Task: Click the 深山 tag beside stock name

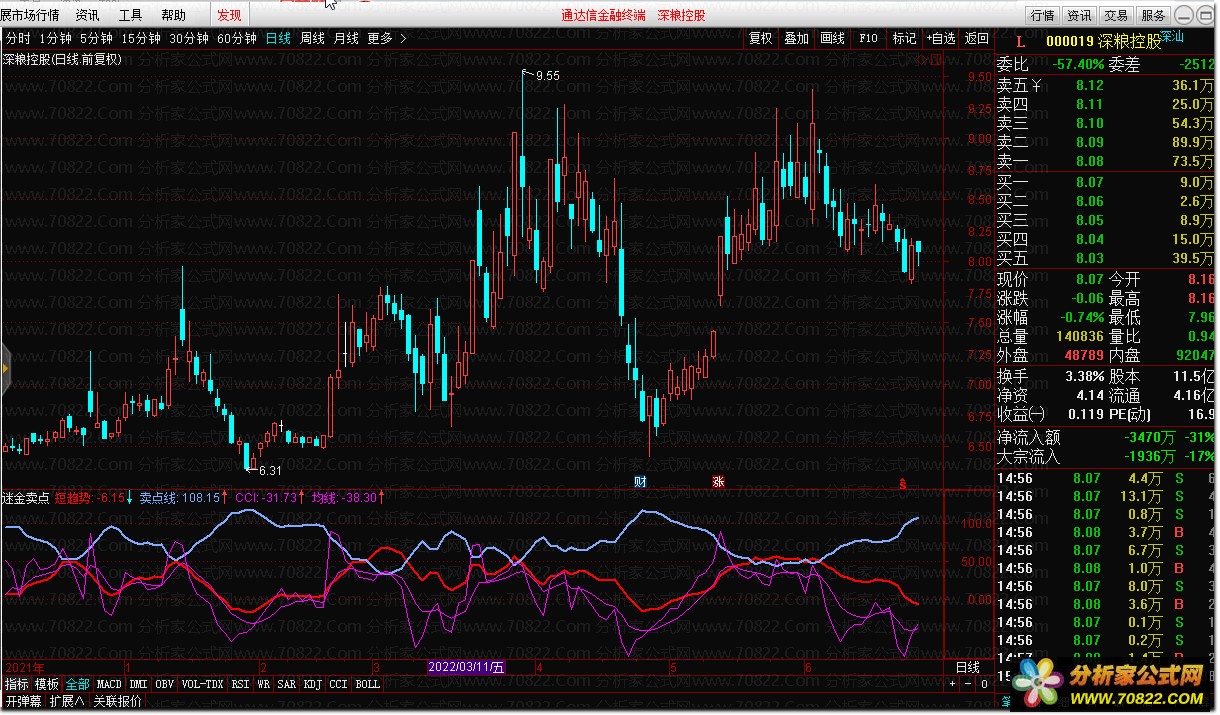Action: click(x=1174, y=37)
